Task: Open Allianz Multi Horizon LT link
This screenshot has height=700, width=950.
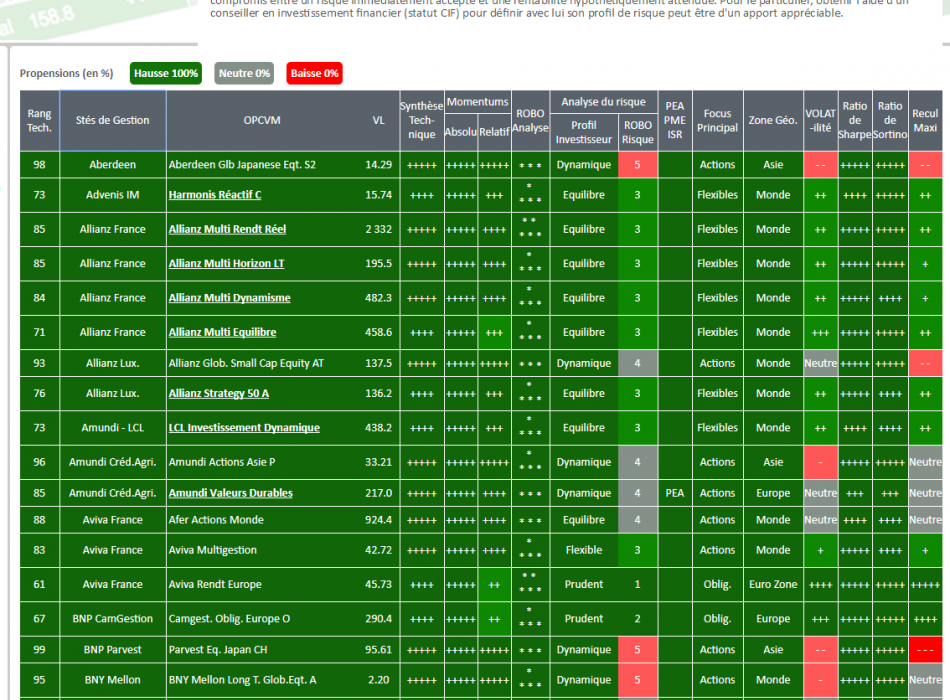Action: [x=226, y=264]
